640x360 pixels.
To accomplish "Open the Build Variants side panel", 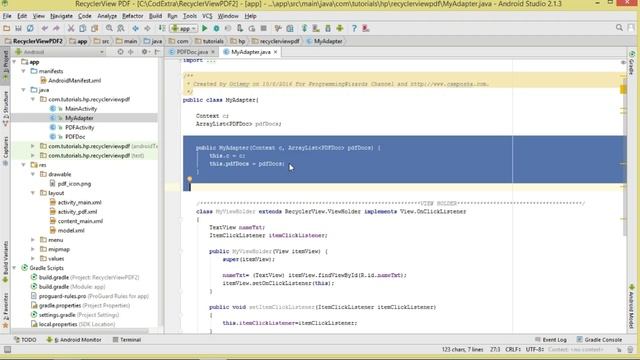I will [x=5, y=261].
